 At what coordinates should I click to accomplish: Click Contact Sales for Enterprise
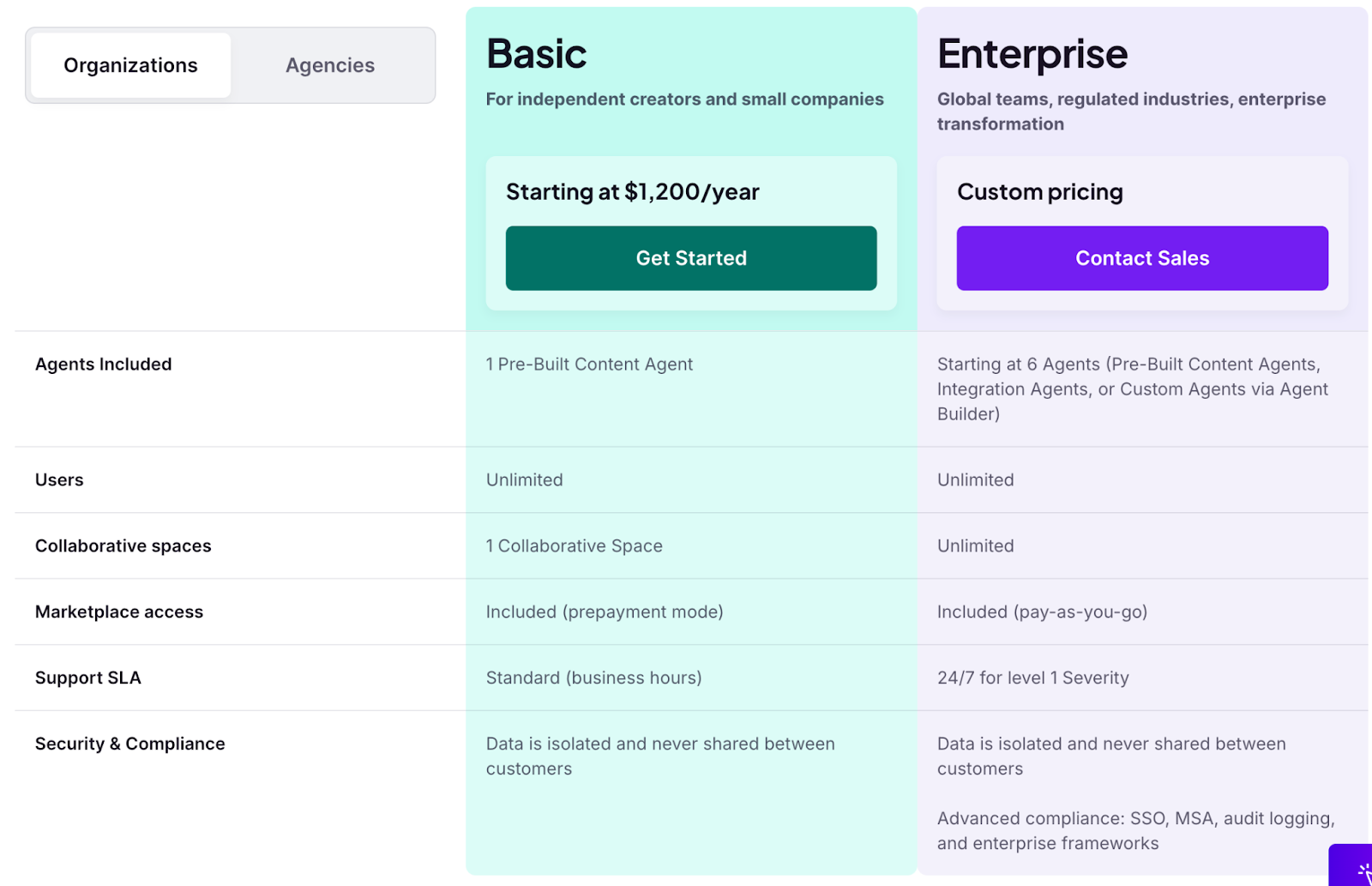coord(1141,257)
